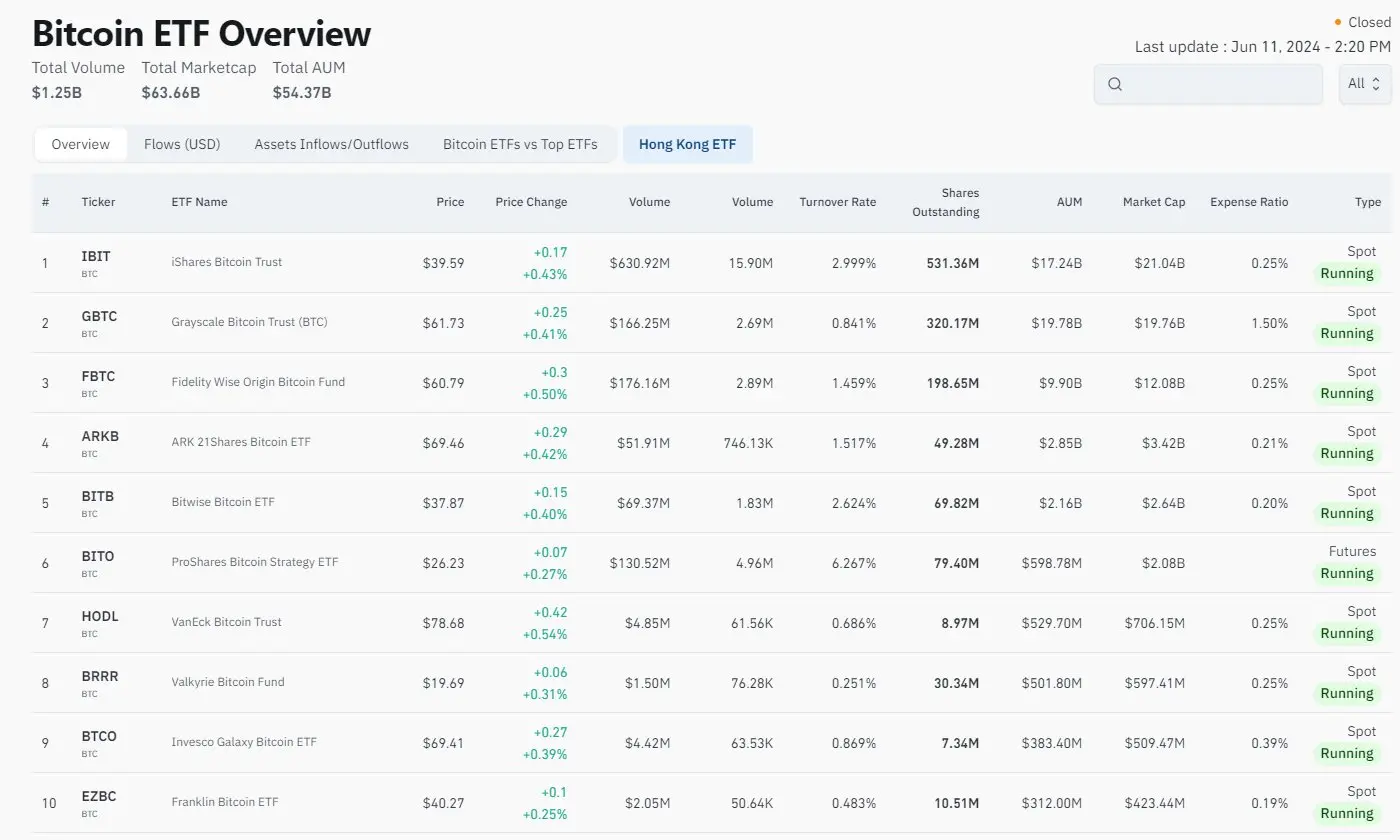Click the search magnifier icon
1400x840 pixels.
point(1114,84)
